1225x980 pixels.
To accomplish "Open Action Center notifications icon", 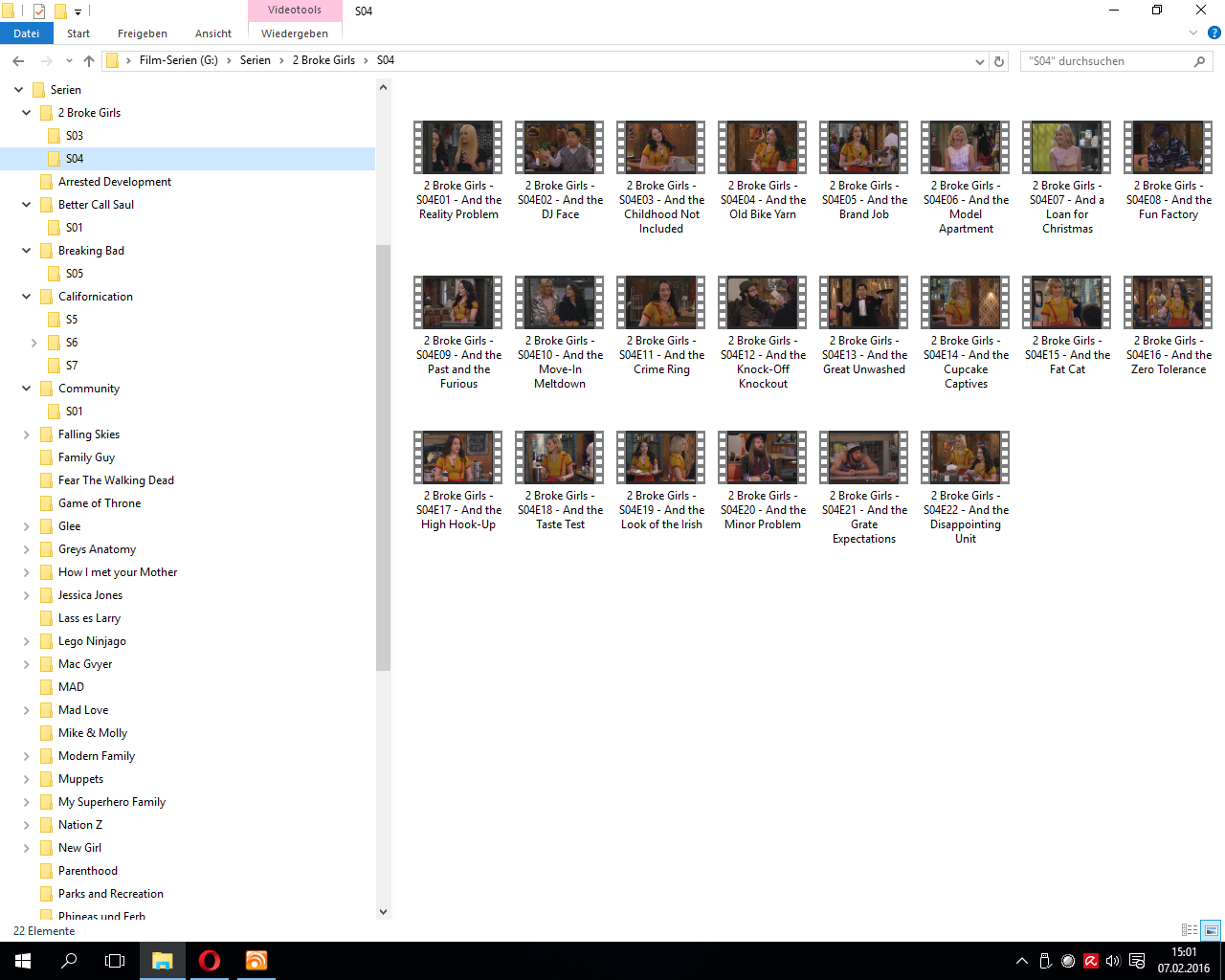I will 1137,961.
